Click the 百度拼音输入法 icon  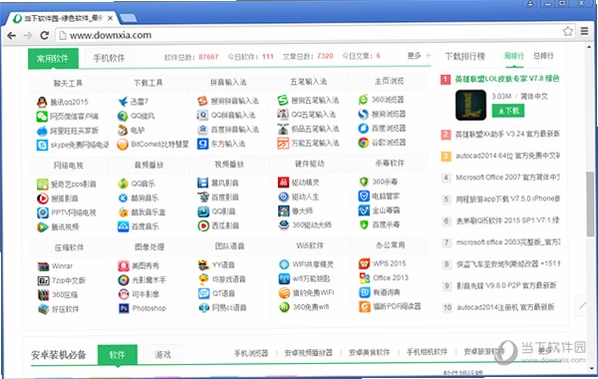tap(203, 130)
